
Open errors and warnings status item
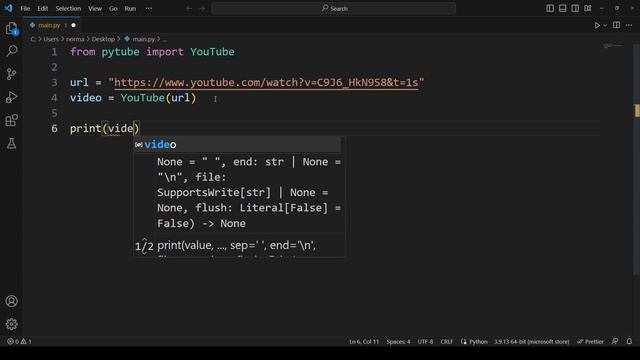[19, 342]
